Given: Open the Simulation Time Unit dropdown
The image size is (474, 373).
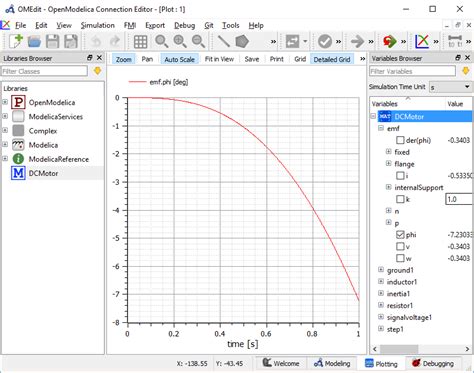Looking at the screenshot, I should (450, 87).
